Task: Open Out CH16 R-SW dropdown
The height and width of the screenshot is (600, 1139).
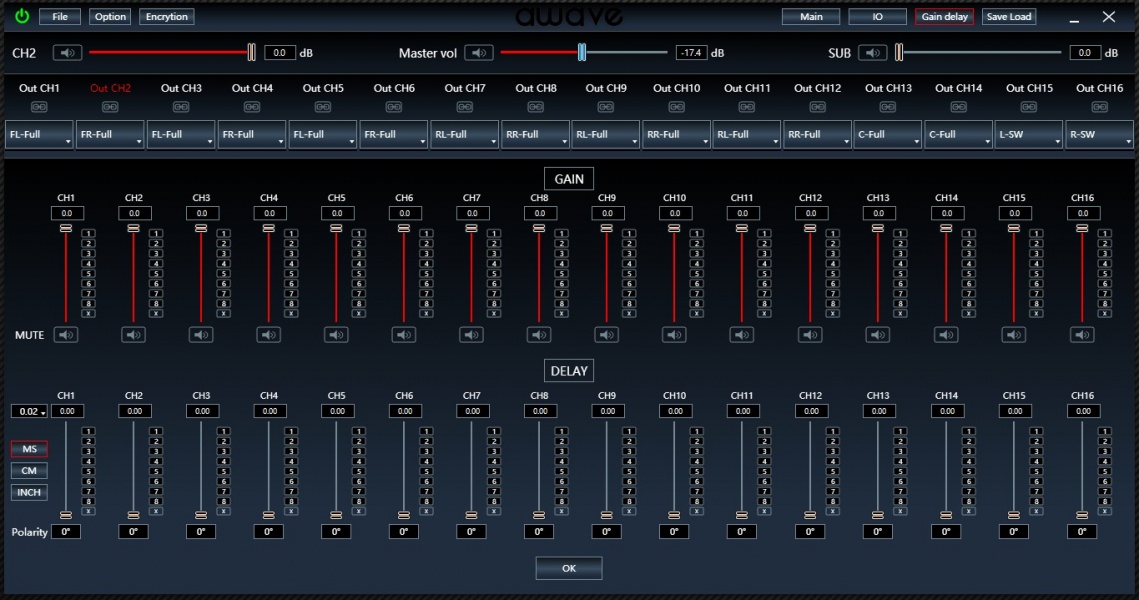Action: [1099, 134]
